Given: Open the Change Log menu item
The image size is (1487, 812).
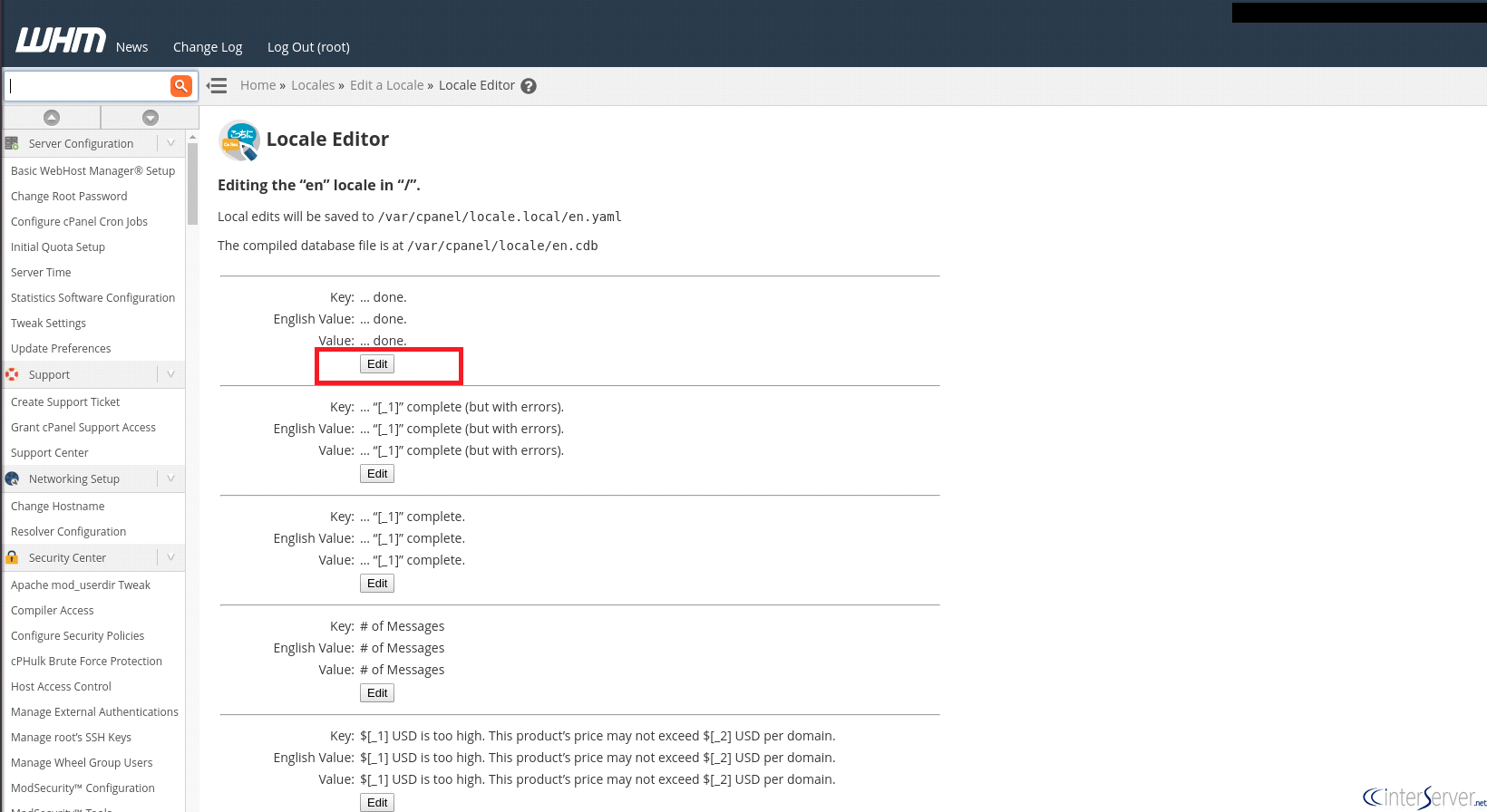Looking at the screenshot, I should [208, 47].
